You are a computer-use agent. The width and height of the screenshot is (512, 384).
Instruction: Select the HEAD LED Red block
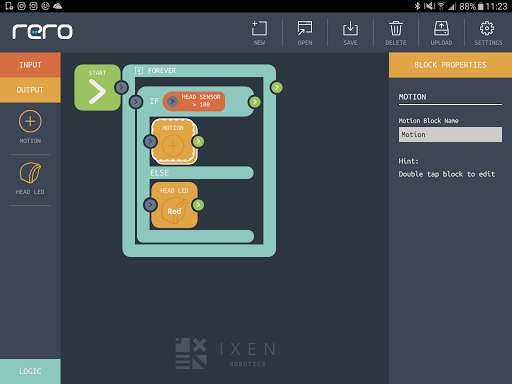pyautogui.click(x=174, y=205)
